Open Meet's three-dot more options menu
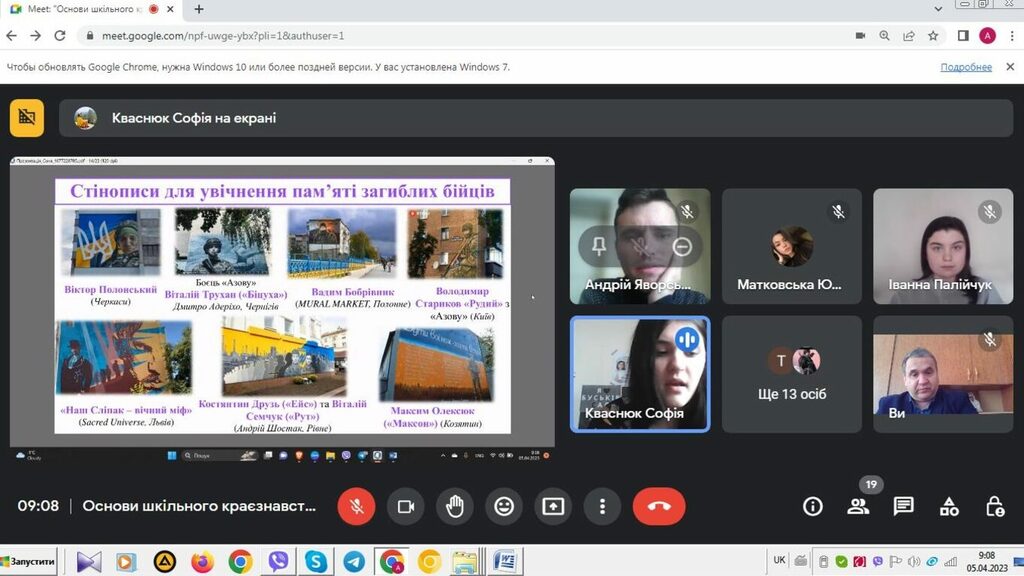This screenshot has width=1024, height=576. pos(602,506)
